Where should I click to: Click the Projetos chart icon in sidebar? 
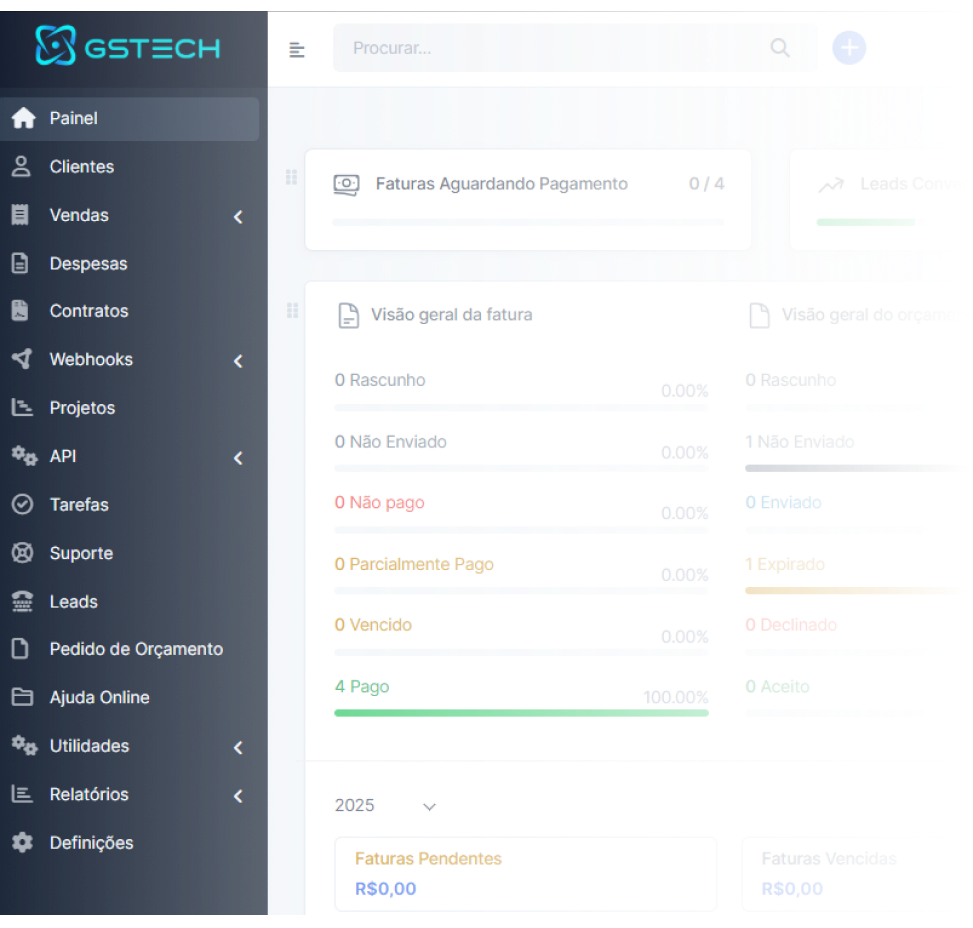pos(22,408)
